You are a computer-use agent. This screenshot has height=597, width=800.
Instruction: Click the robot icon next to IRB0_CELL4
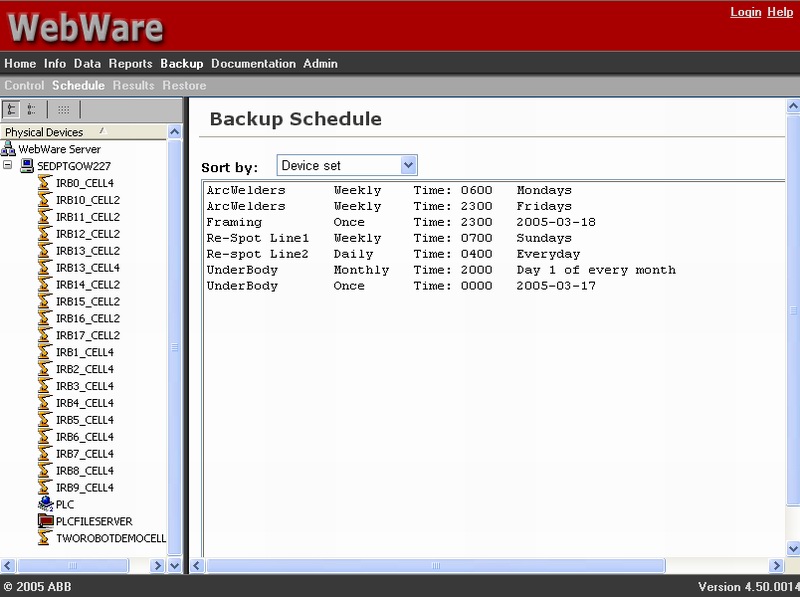click(44, 183)
